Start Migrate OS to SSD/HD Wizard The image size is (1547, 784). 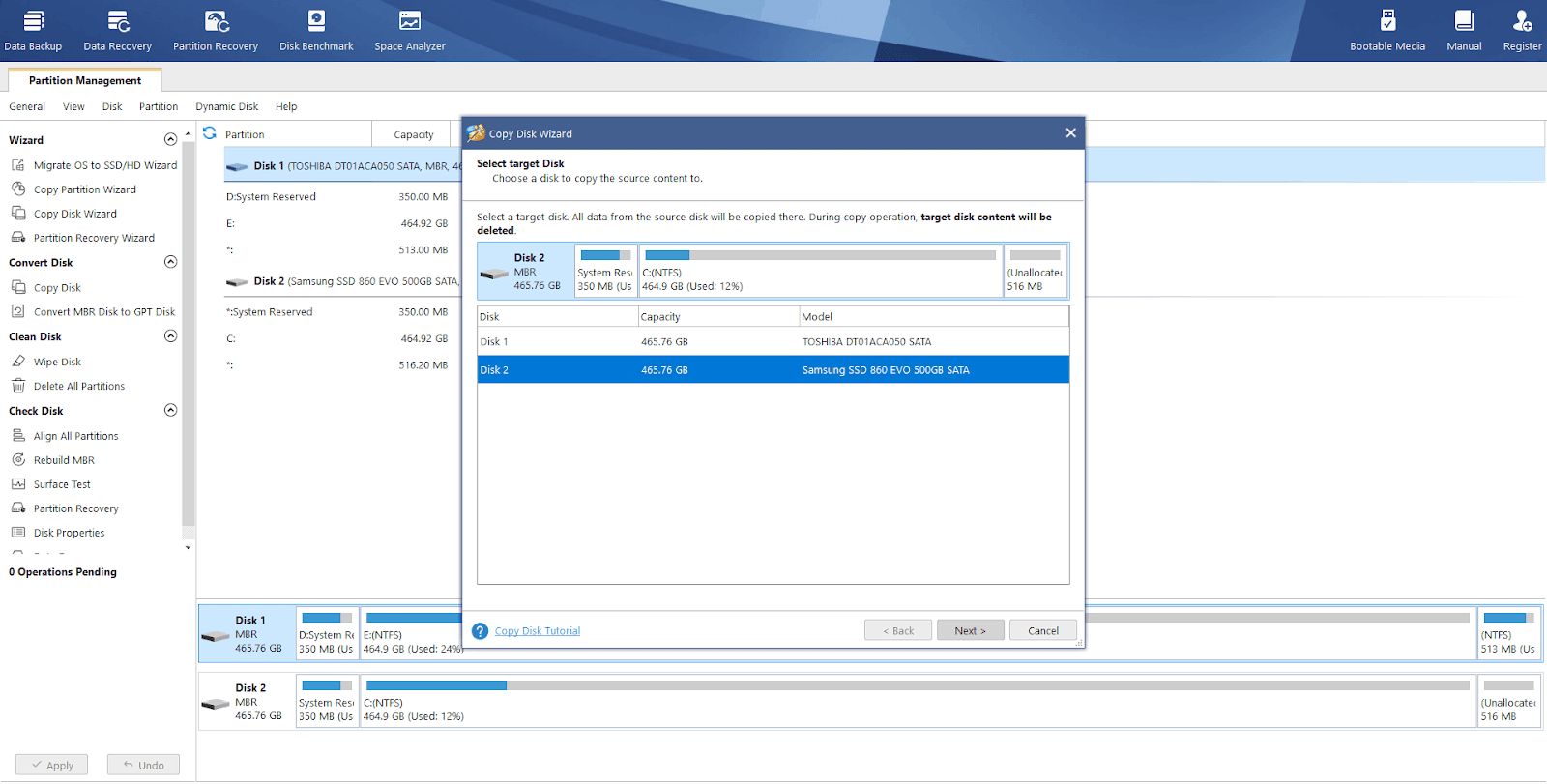[94, 165]
